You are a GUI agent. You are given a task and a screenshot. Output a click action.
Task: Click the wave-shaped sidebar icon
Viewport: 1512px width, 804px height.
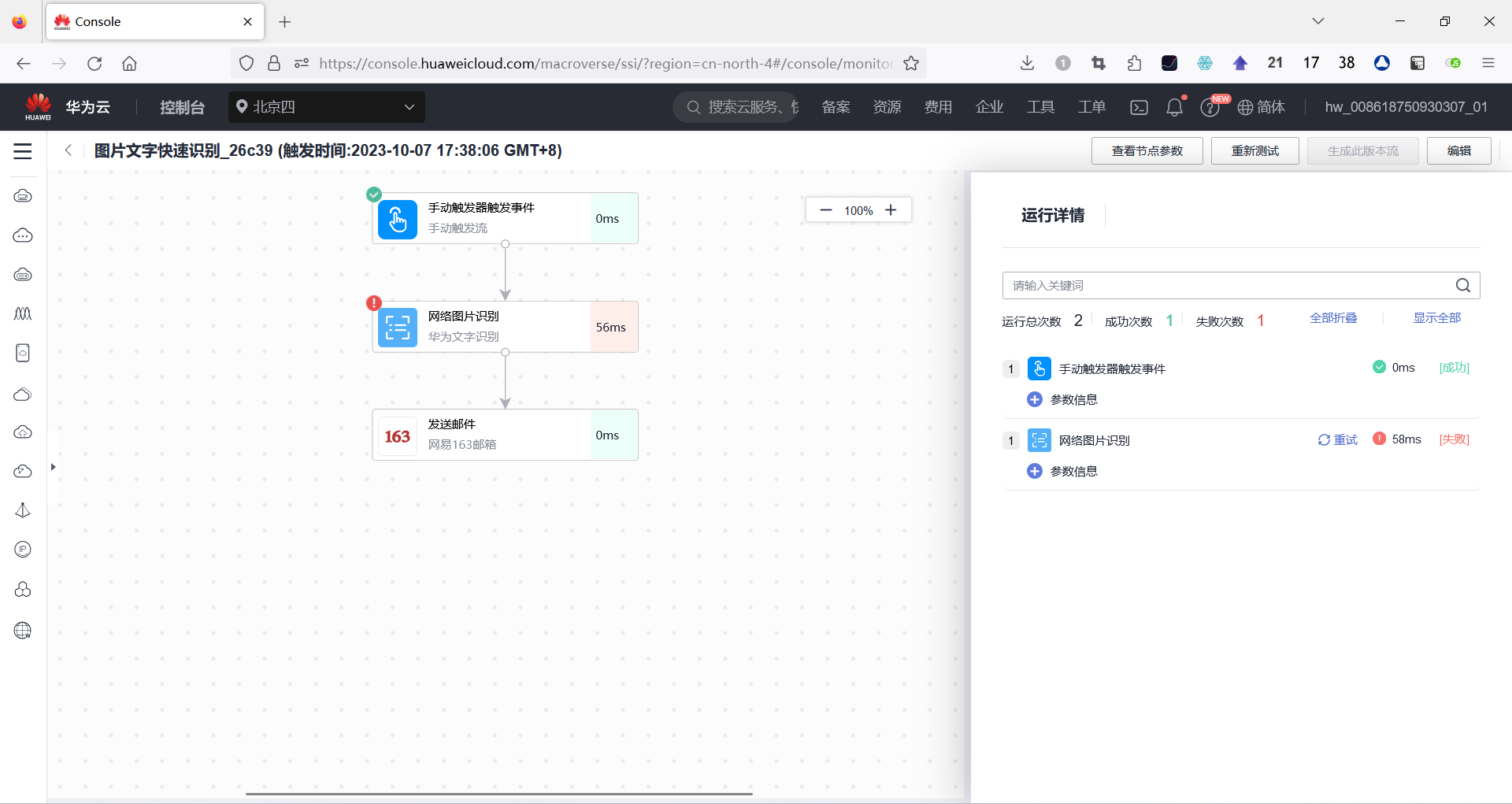pyautogui.click(x=23, y=313)
